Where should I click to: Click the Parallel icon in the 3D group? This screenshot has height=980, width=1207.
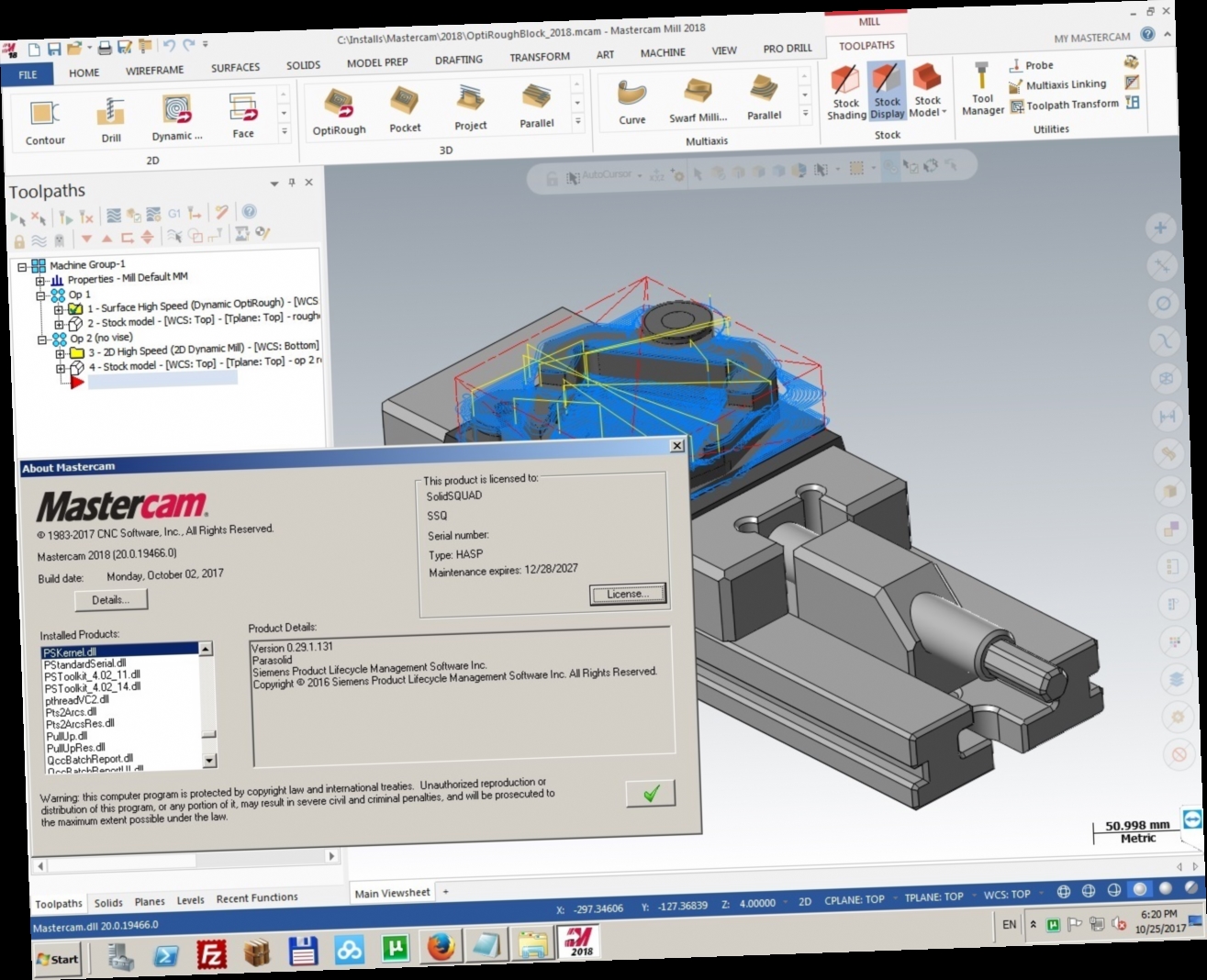pyautogui.click(x=537, y=106)
